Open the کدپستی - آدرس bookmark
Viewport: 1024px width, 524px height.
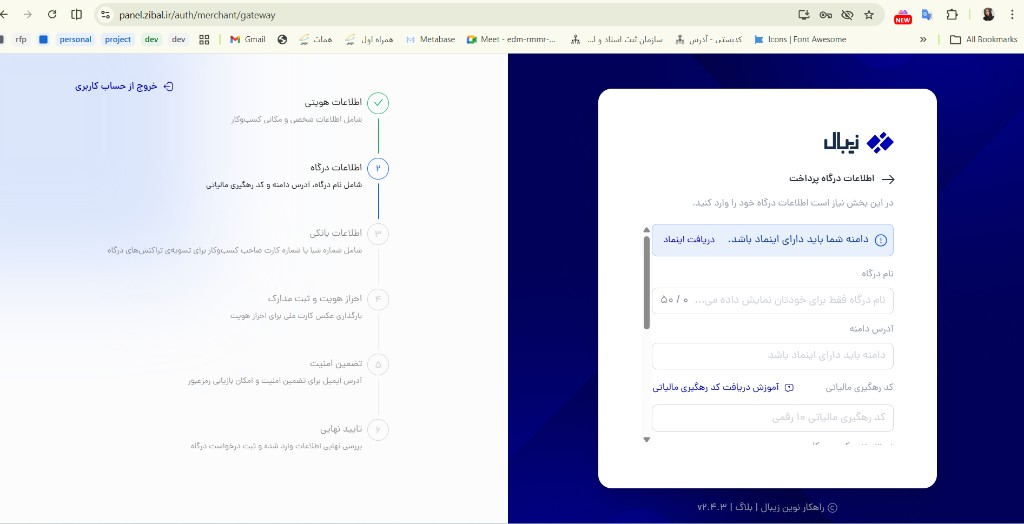tap(709, 39)
